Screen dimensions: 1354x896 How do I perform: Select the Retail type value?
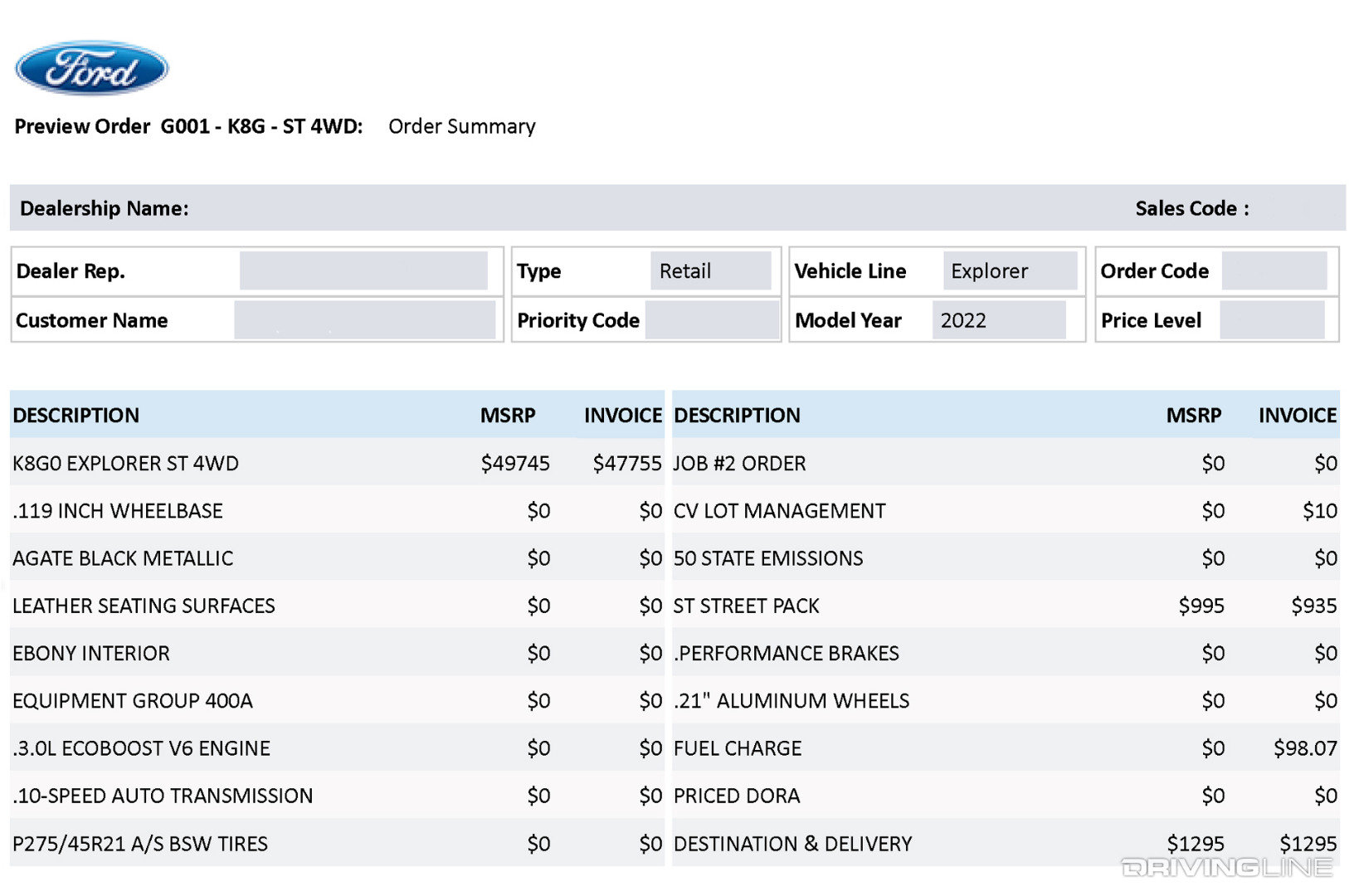pos(711,270)
